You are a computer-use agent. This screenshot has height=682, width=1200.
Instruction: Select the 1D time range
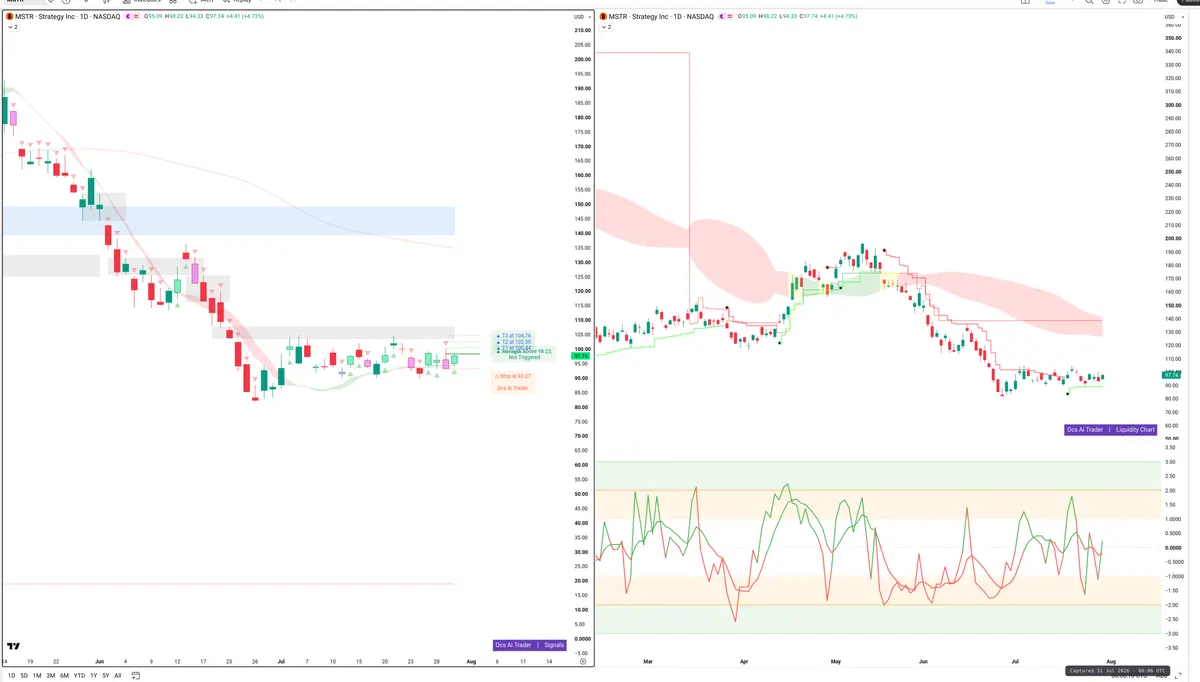[12, 676]
